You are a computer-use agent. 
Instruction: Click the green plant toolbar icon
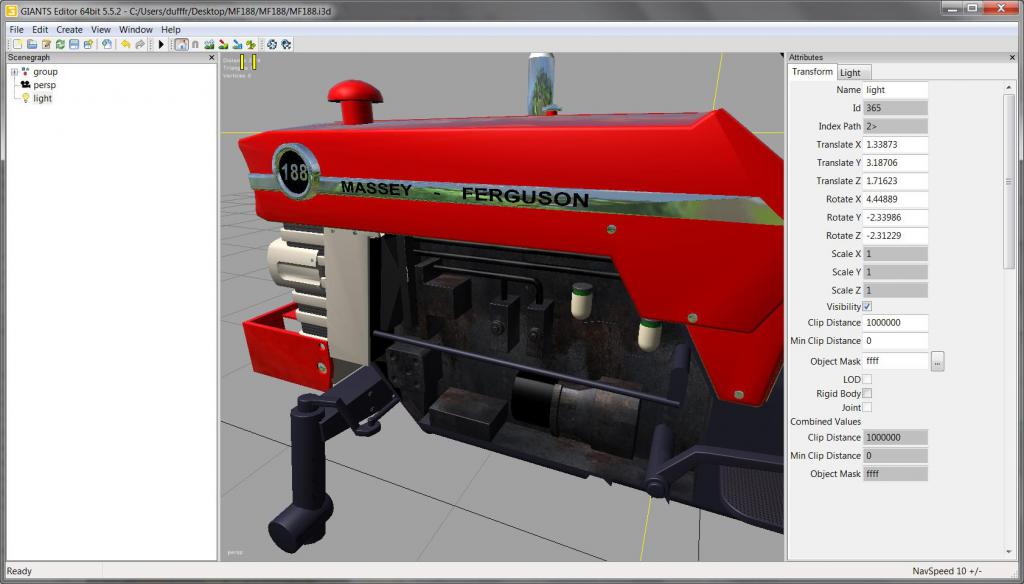click(251, 44)
